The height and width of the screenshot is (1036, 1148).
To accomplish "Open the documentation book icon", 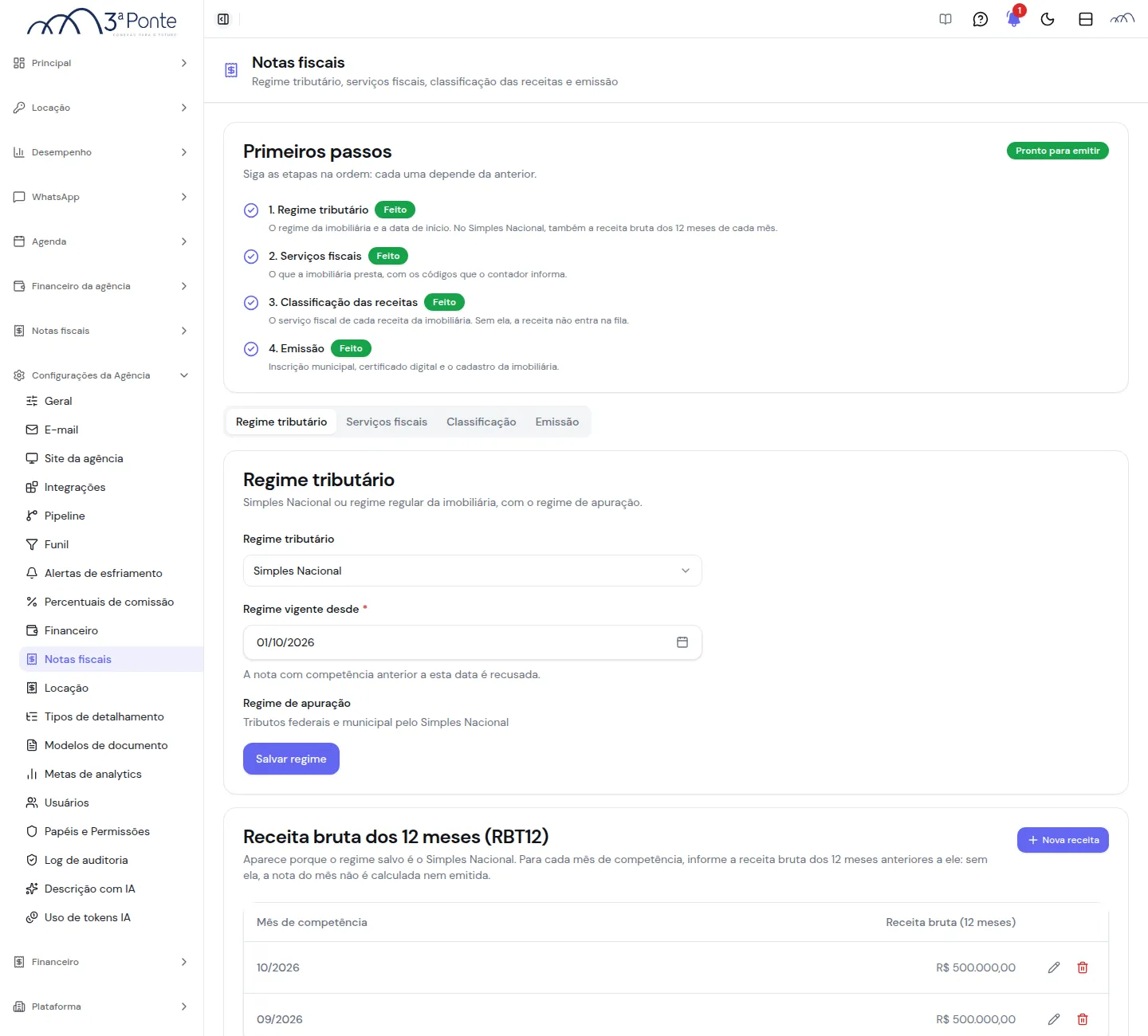I will coord(946,19).
